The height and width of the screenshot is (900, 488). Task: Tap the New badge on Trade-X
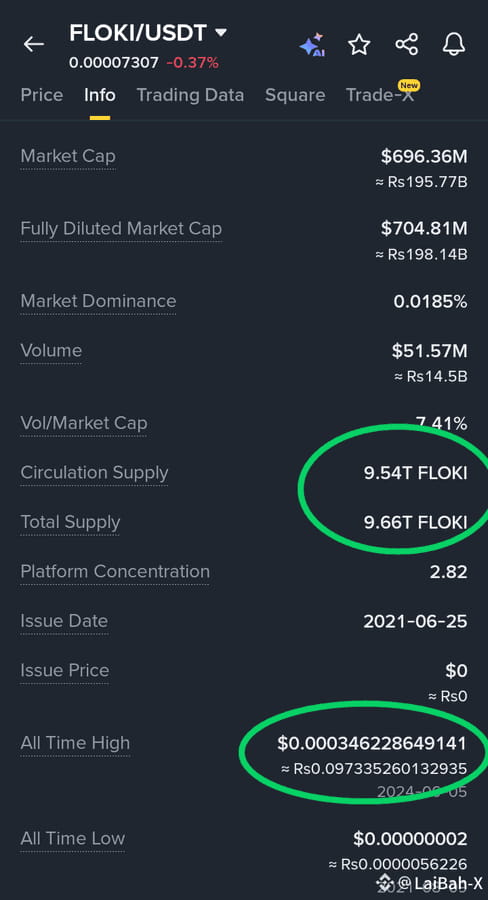tap(409, 86)
